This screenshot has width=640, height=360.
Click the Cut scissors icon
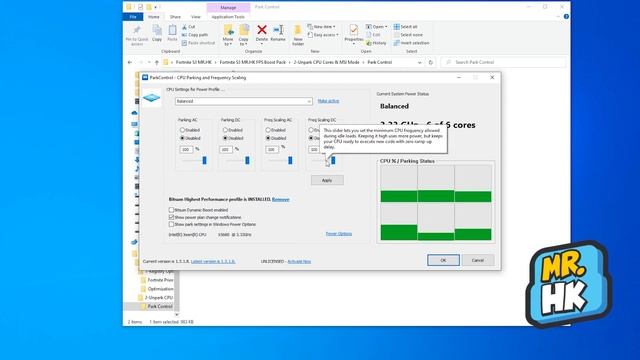(184, 27)
